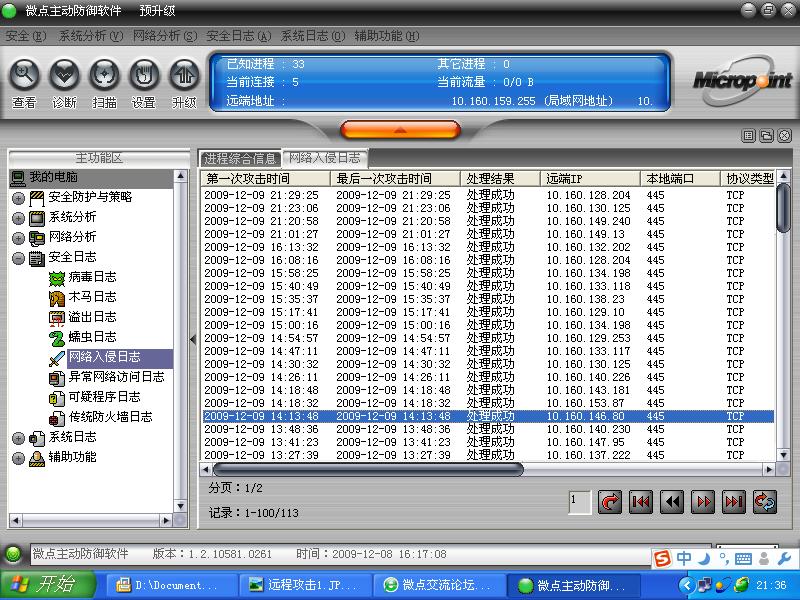Click the first panel layout icon above log

click(x=748, y=136)
